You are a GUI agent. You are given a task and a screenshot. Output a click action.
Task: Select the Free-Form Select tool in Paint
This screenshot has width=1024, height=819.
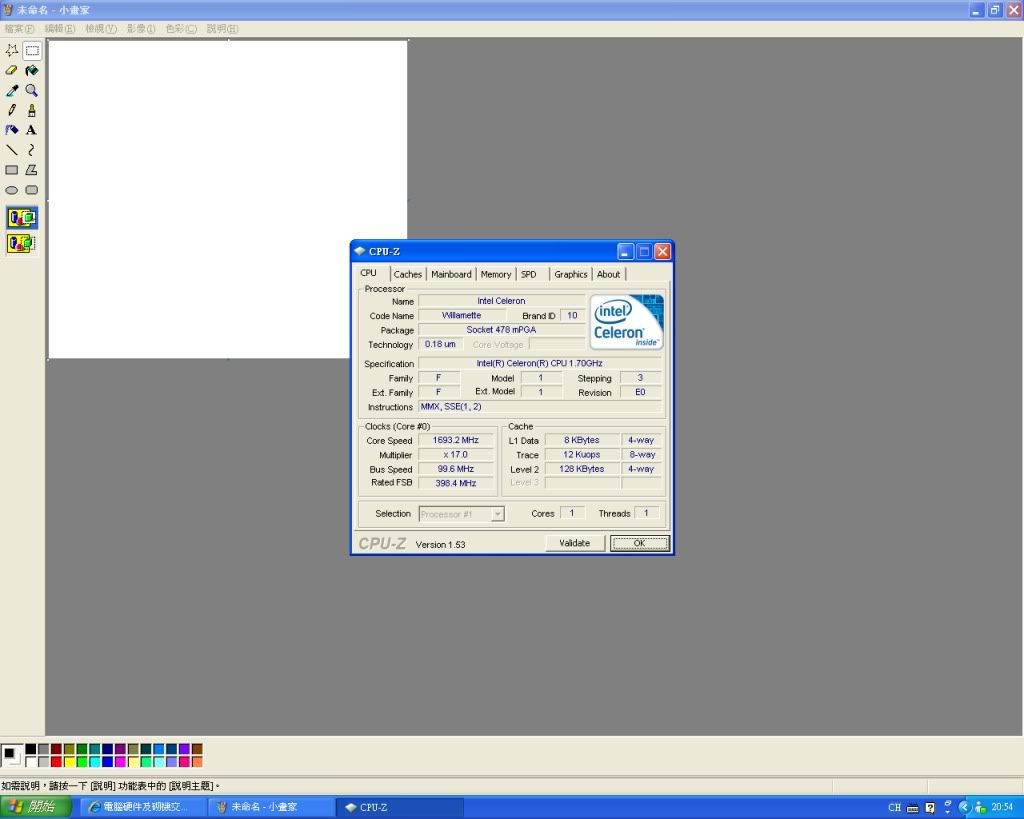[x=12, y=50]
